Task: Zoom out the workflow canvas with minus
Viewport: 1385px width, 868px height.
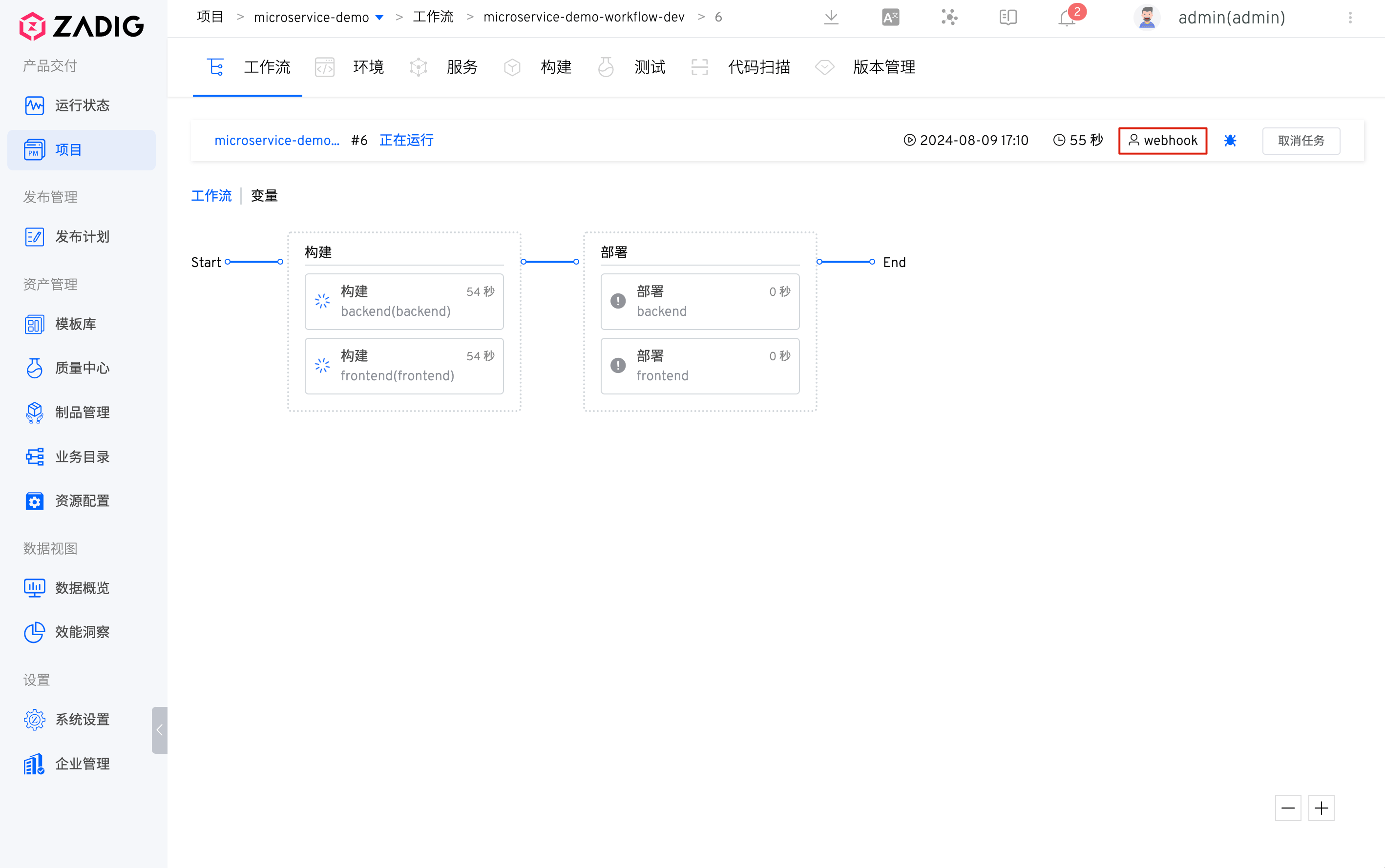Action: 1288,808
